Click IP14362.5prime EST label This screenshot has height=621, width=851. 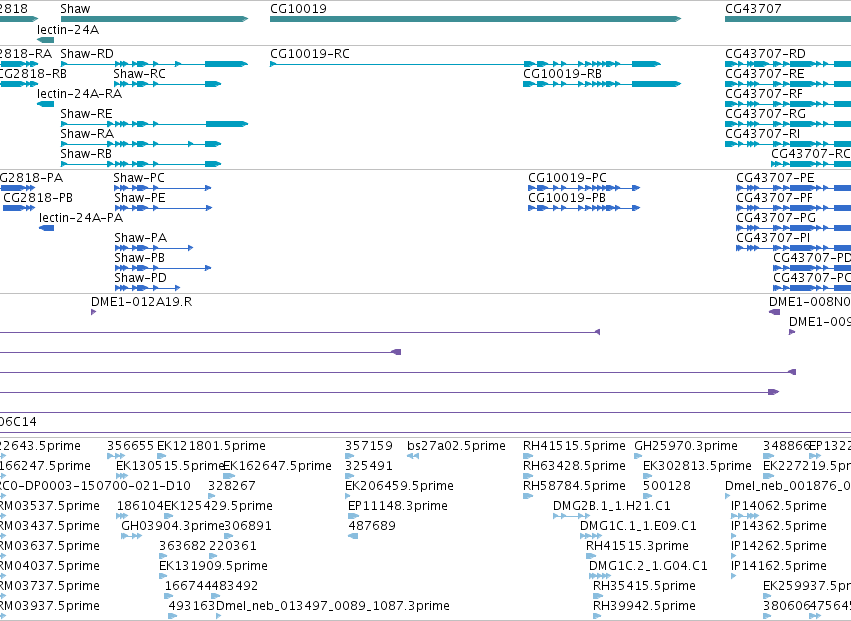point(779,526)
